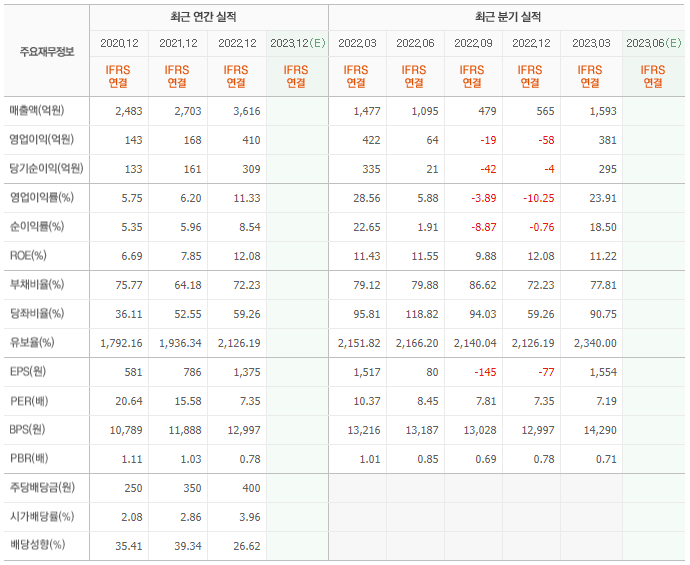Select the '순이익률(%)' row label
Screen dimensions: 690x565
pos(37,227)
